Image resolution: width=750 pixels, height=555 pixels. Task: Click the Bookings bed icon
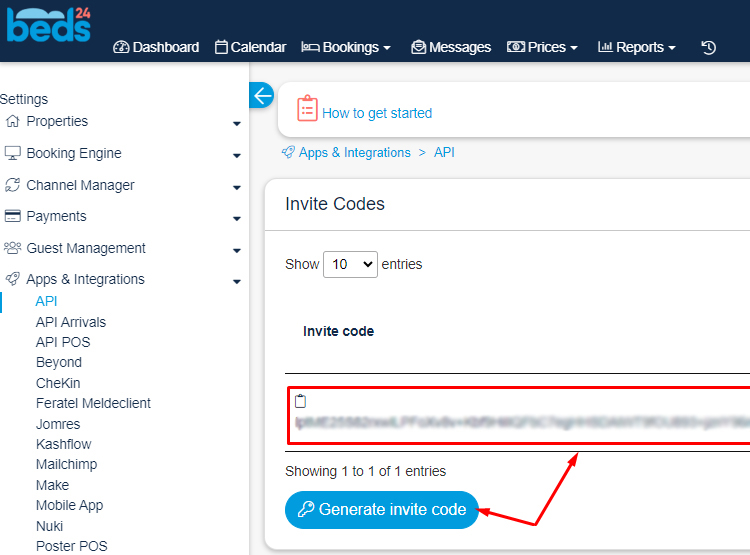tap(310, 47)
